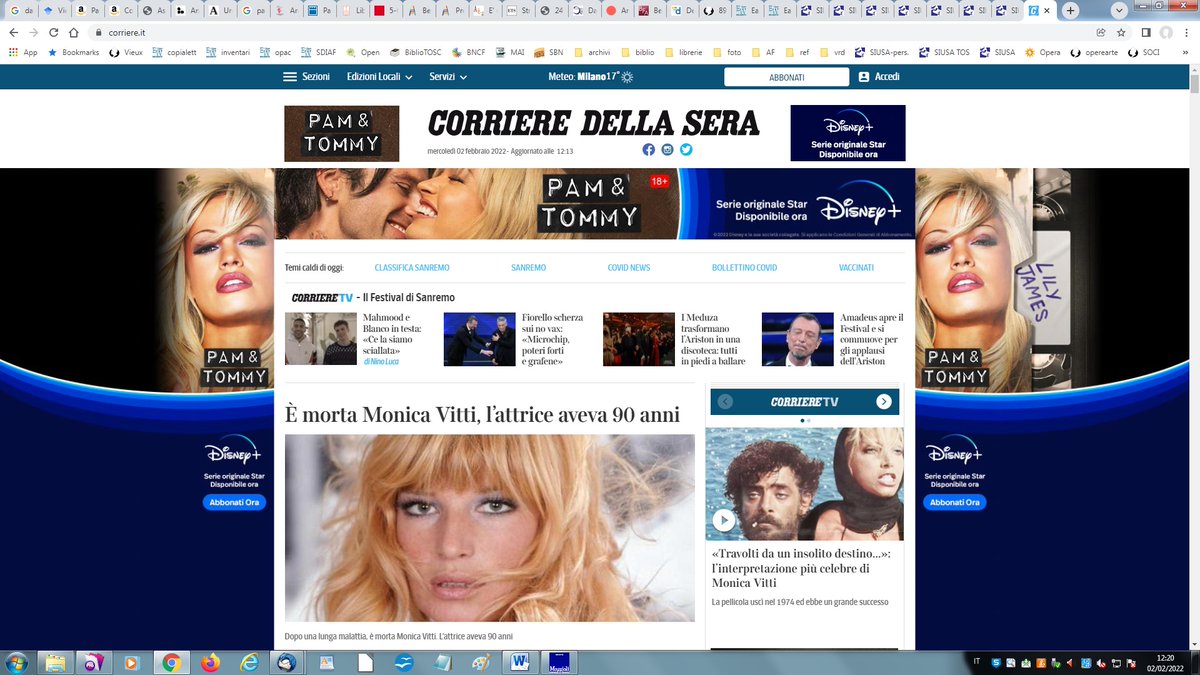Open Thunderbird from the taskbar
This screenshot has width=1200, height=675.
(287, 662)
